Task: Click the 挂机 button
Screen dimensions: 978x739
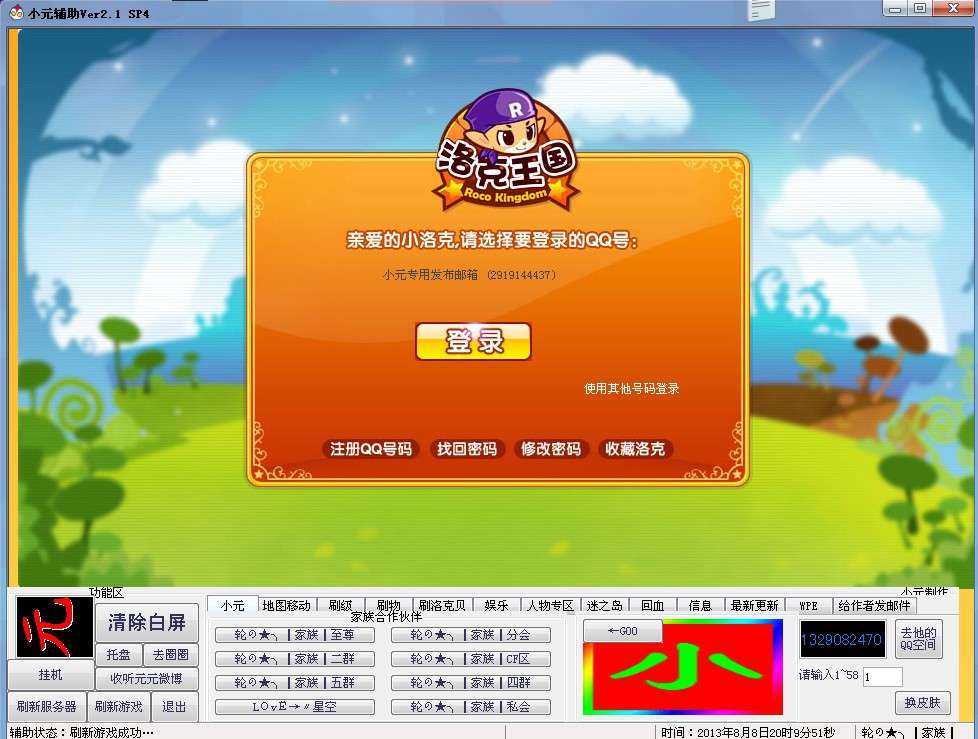Action: tap(50, 675)
